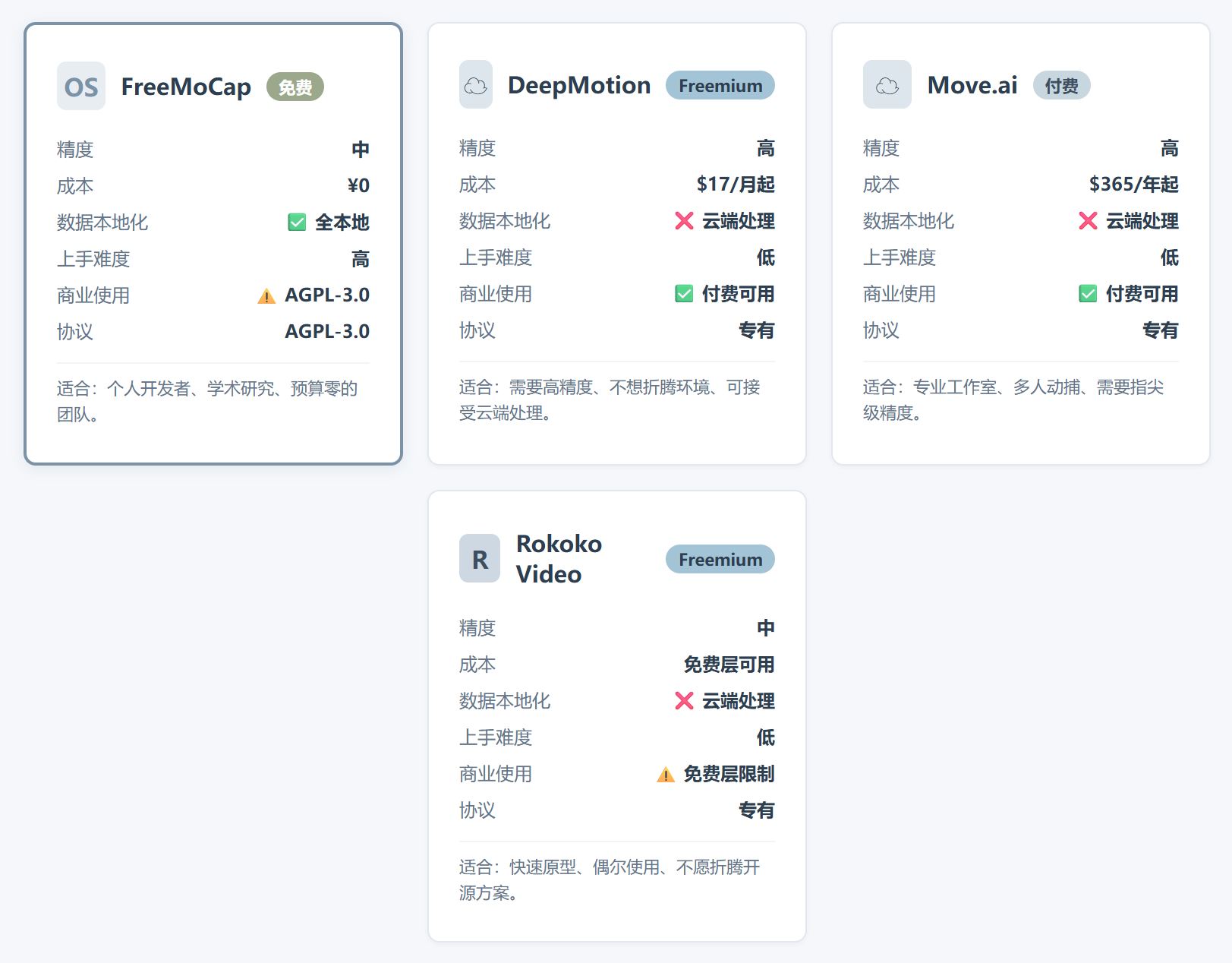
Task: Click 商业使用 label in DeepMotion card
Action: (496, 294)
